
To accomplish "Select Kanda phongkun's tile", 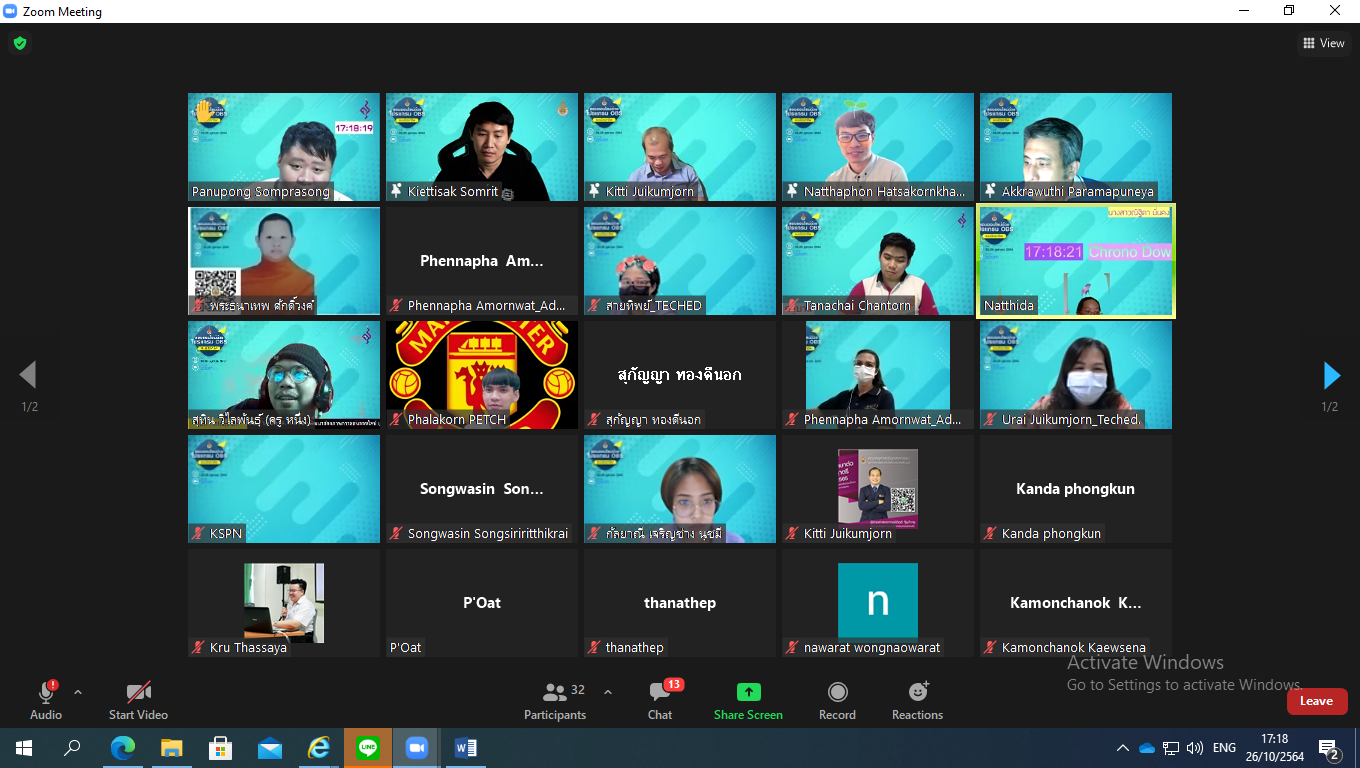I will point(1076,489).
